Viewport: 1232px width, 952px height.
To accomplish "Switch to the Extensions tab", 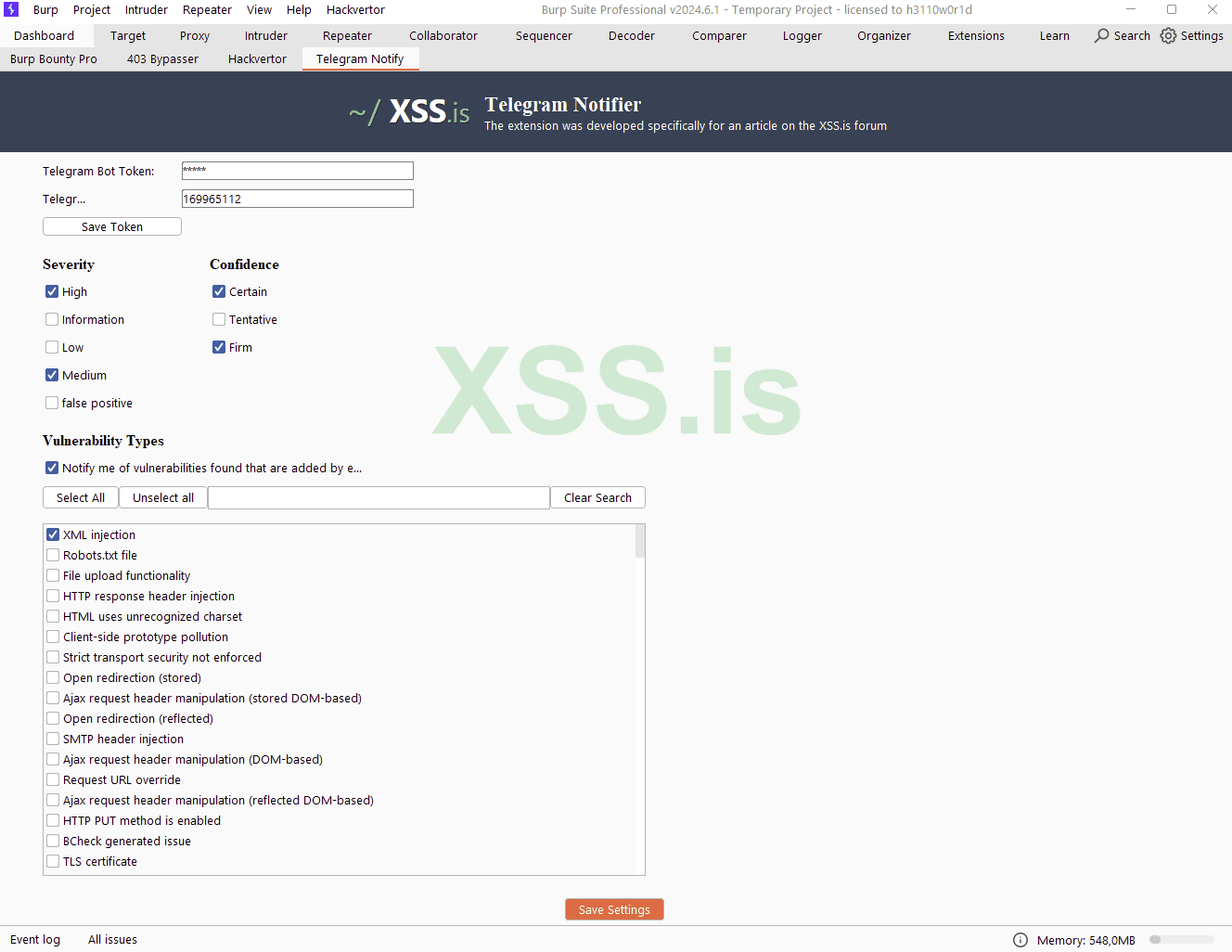I will tap(976, 35).
